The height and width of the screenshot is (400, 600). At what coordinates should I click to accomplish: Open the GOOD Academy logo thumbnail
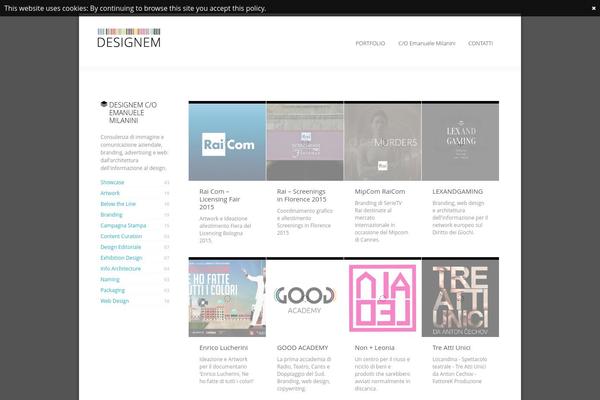305,298
